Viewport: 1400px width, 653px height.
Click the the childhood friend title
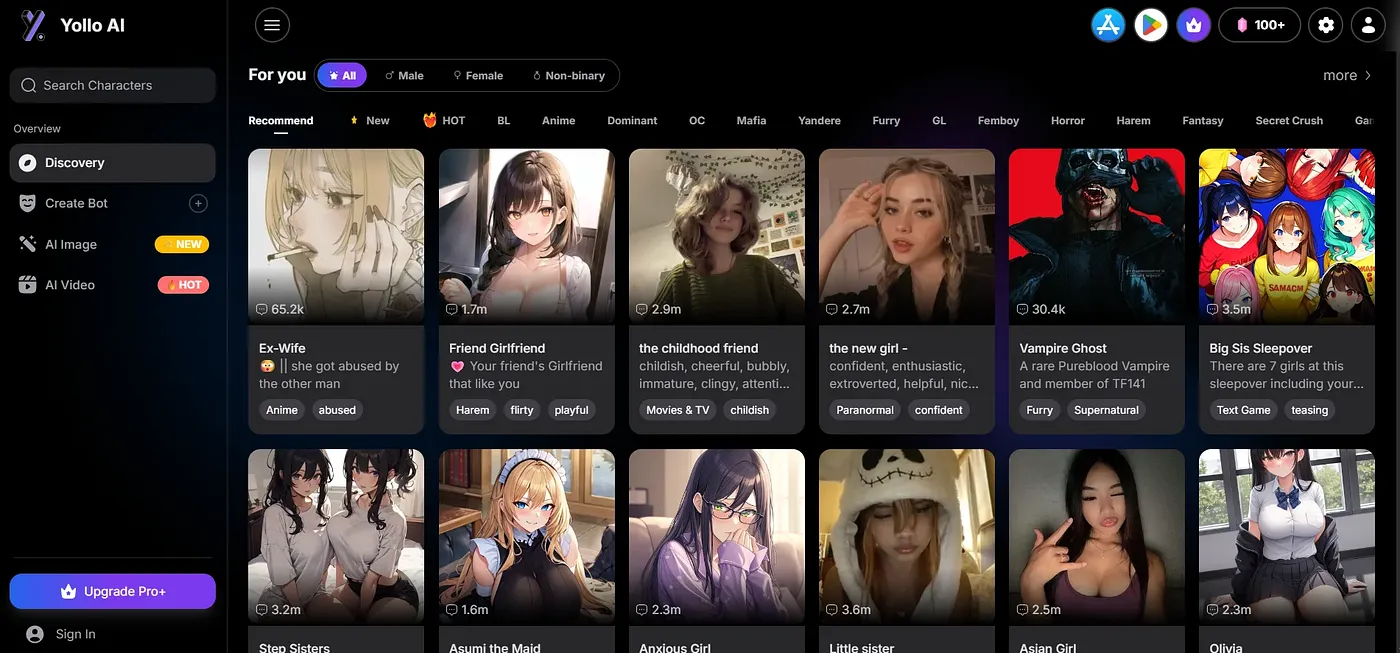[x=699, y=348]
